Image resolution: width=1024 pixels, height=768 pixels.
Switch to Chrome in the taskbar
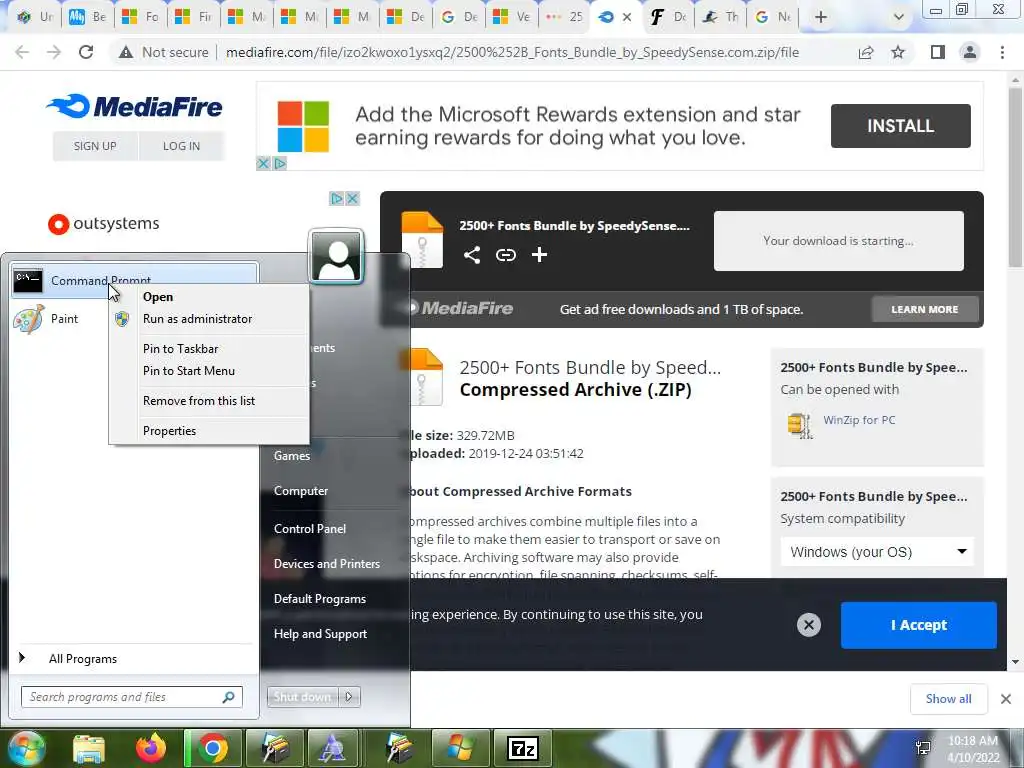212,748
